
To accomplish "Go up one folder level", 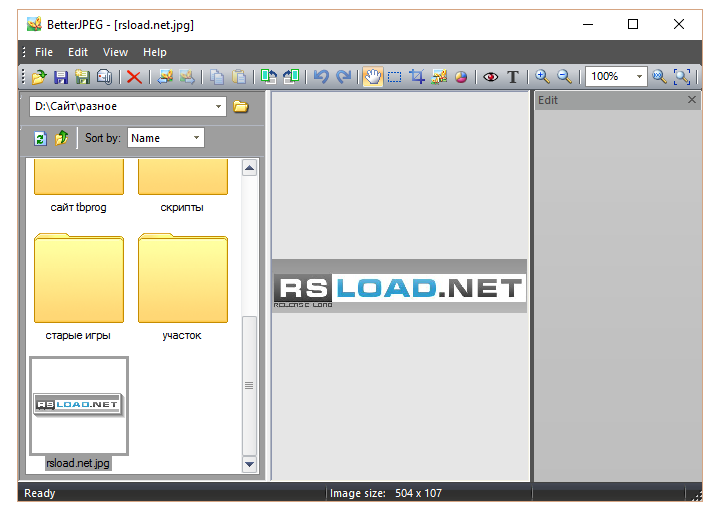I will [61, 138].
